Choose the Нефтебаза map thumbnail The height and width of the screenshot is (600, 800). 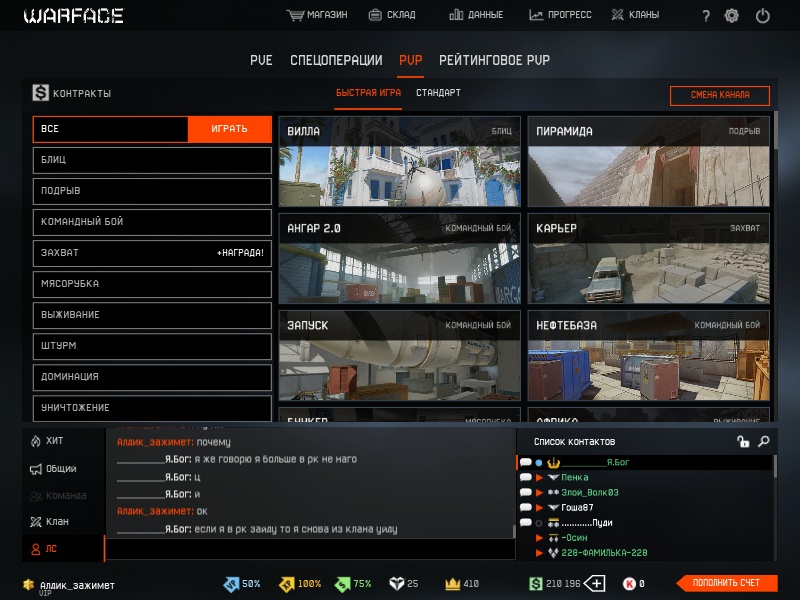648,355
